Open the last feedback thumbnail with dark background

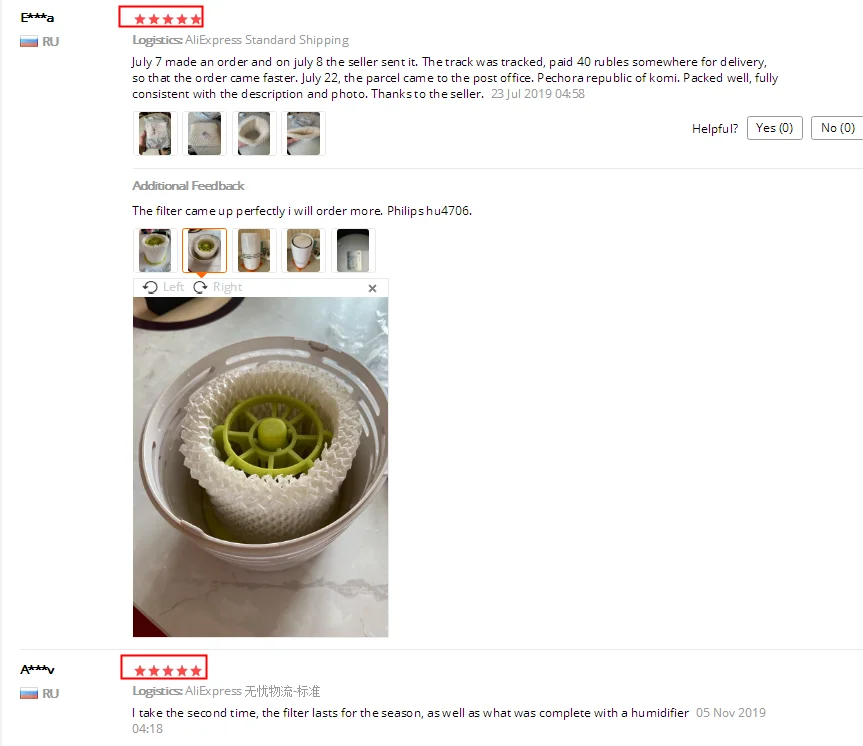tap(353, 251)
